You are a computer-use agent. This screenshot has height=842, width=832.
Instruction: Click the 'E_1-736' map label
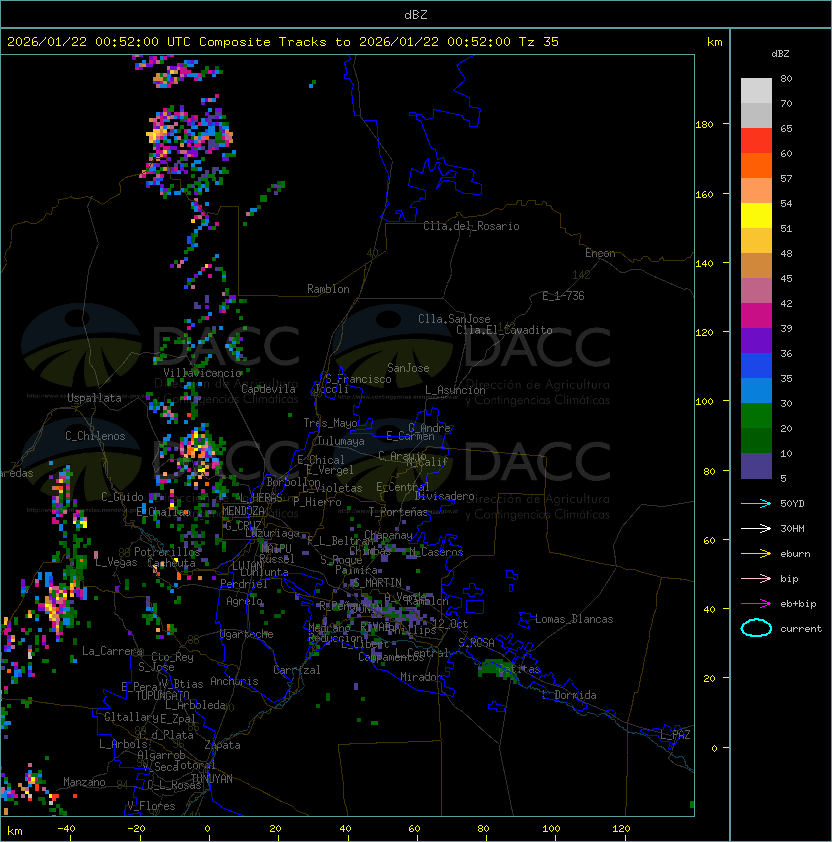pyautogui.click(x=563, y=296)
